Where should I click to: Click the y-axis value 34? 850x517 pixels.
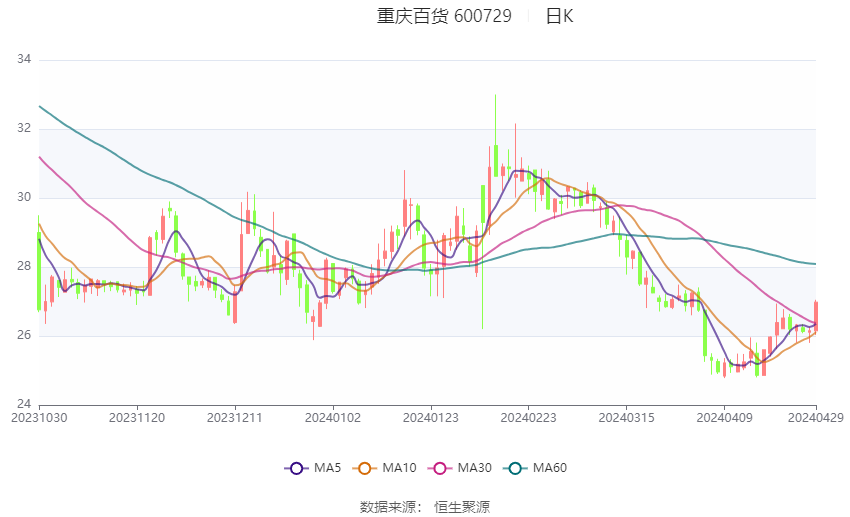(x=24, y=59)
